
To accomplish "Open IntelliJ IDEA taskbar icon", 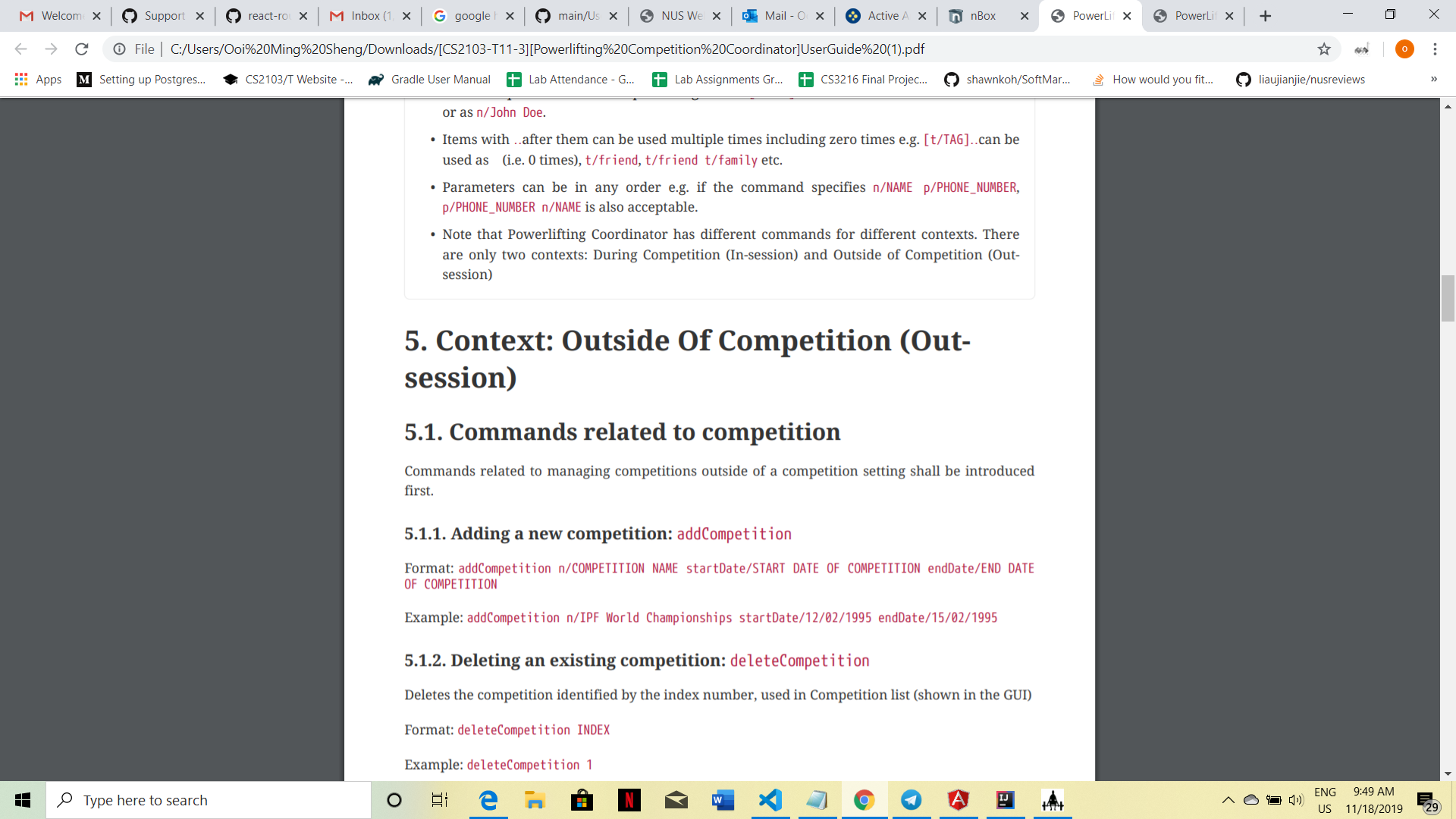I will (x=1006, y=800).
